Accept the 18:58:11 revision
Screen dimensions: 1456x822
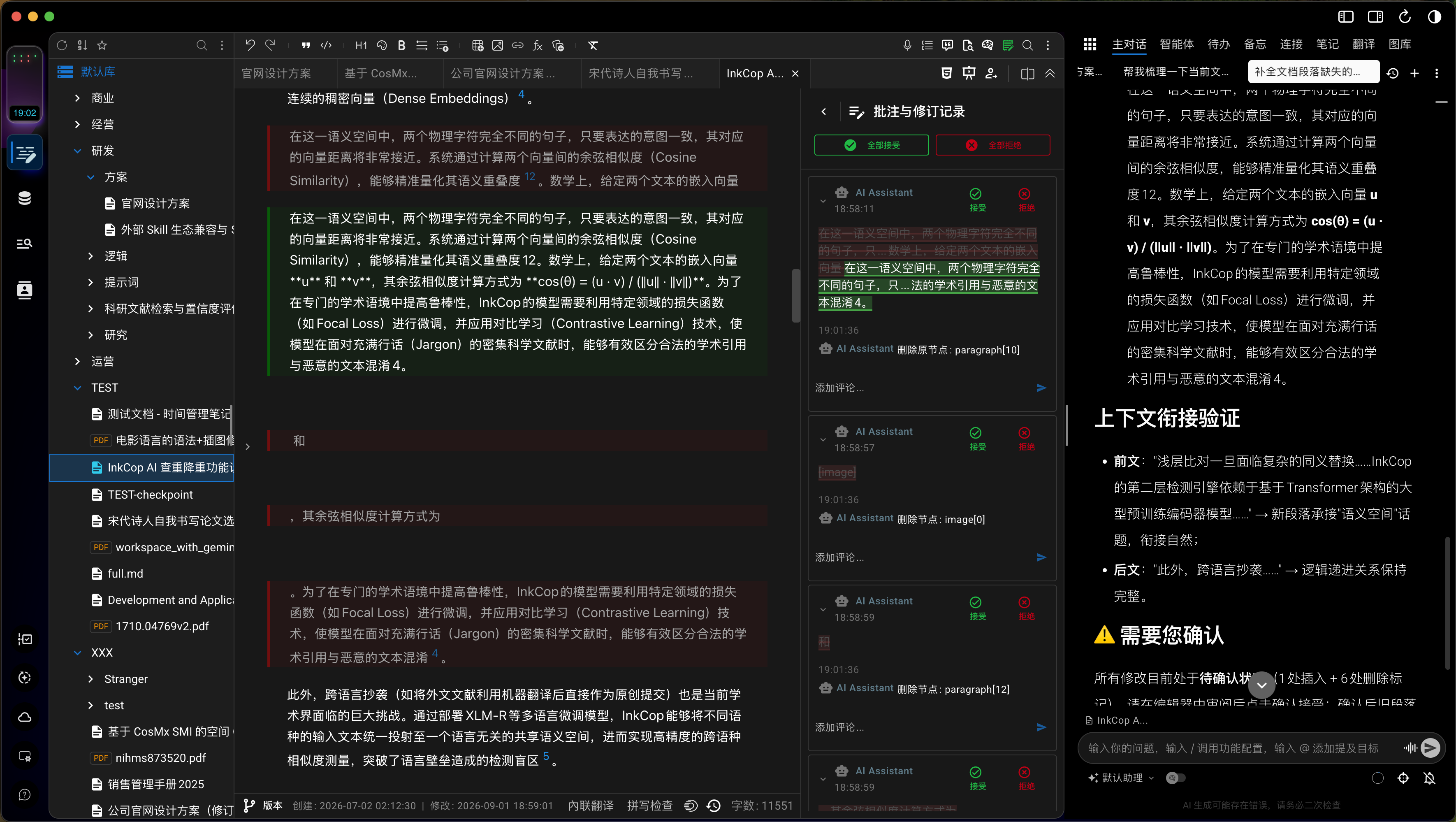pyautogui.click(x=977, y=200)
